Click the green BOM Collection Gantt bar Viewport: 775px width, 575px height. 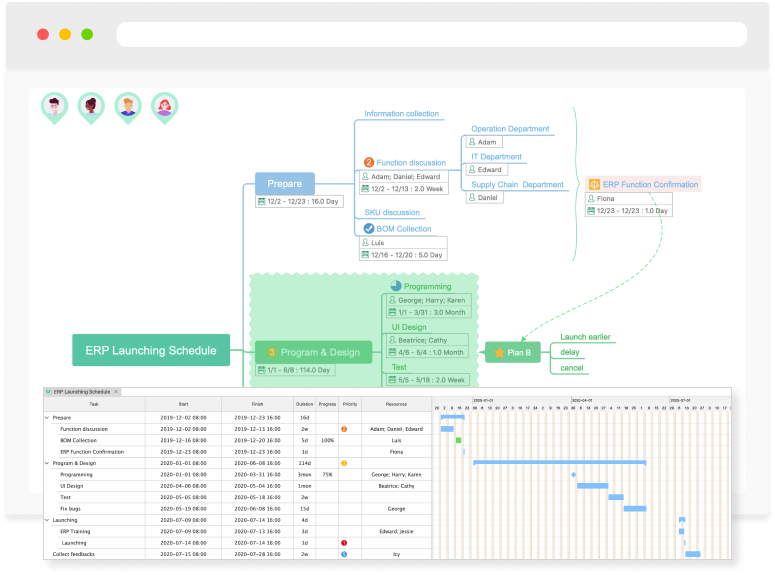click(x=458, y=440)
